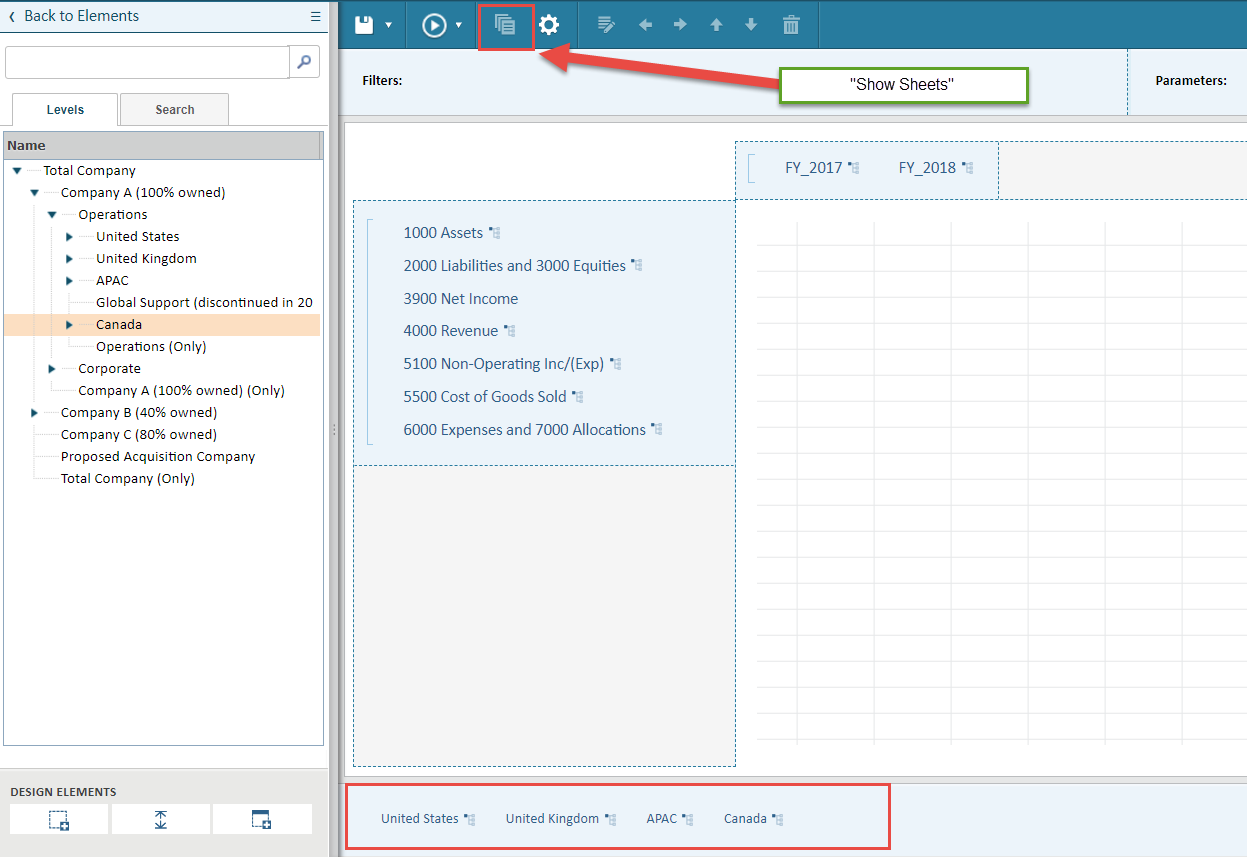The image size is (1247, 857).
Task: Expand Company B (40% owned) node
Action: [x=35, y=413]
